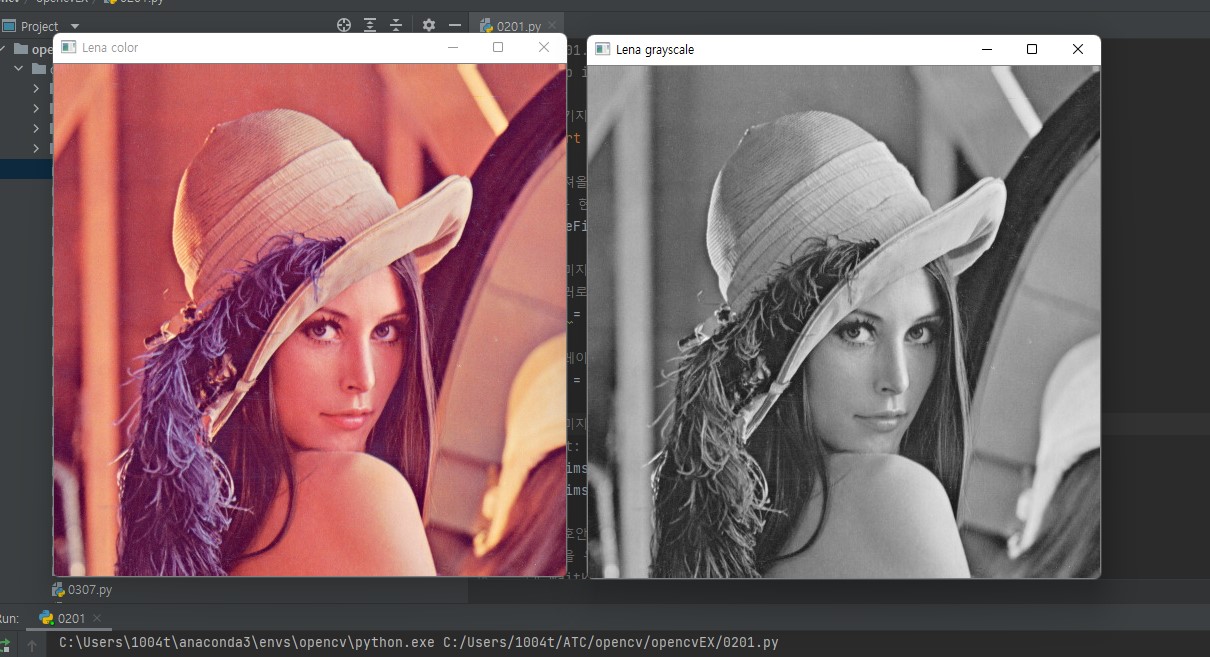Close the Lena color window
1210x657 pixels.
pyautogui.click(x=544, y=47)
